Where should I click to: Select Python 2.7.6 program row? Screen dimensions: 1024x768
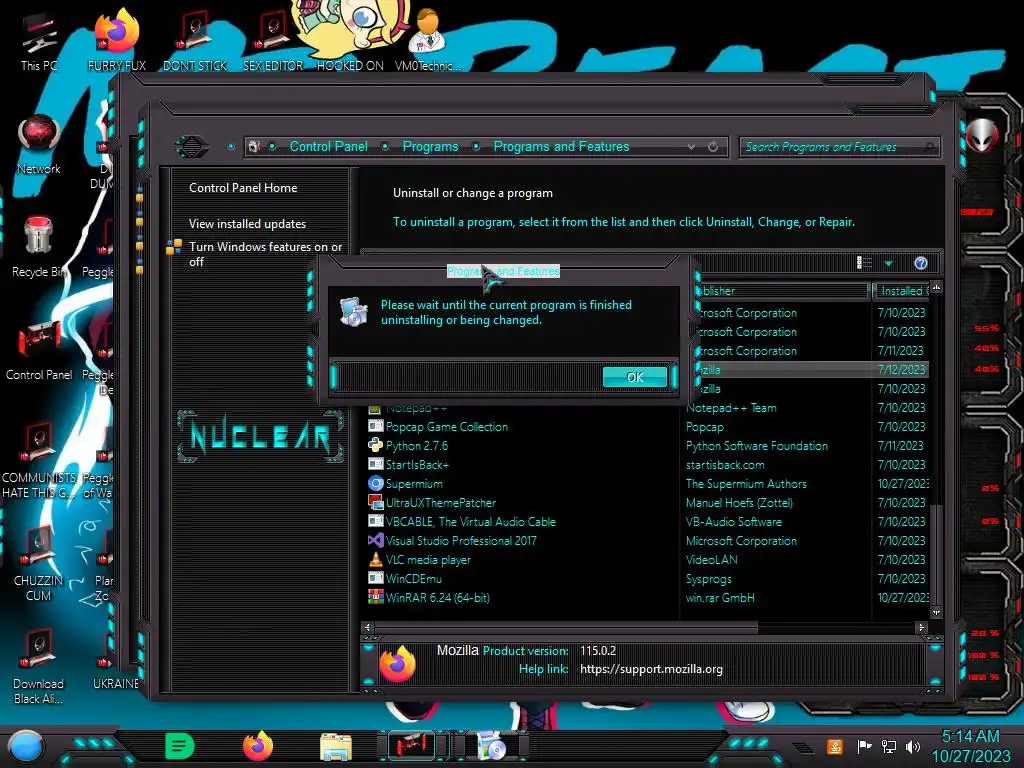tap(417, 445)
